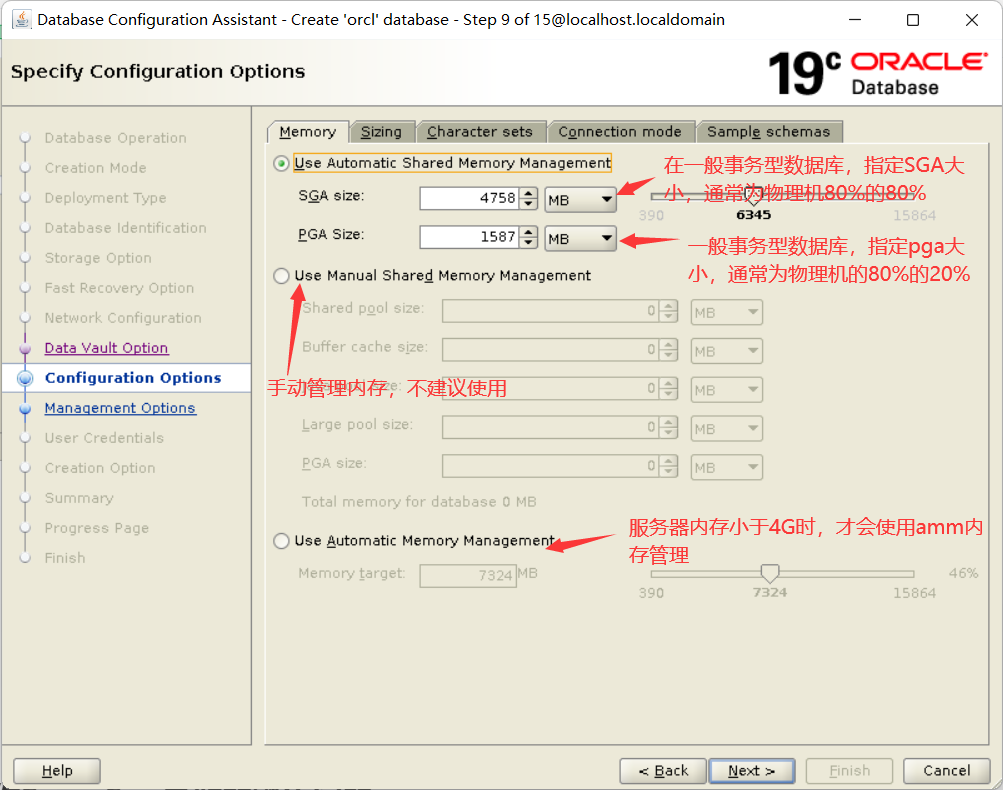Click Storage Option step in sidebar
Screen dimensions: 1003x790
coord(98,258)
